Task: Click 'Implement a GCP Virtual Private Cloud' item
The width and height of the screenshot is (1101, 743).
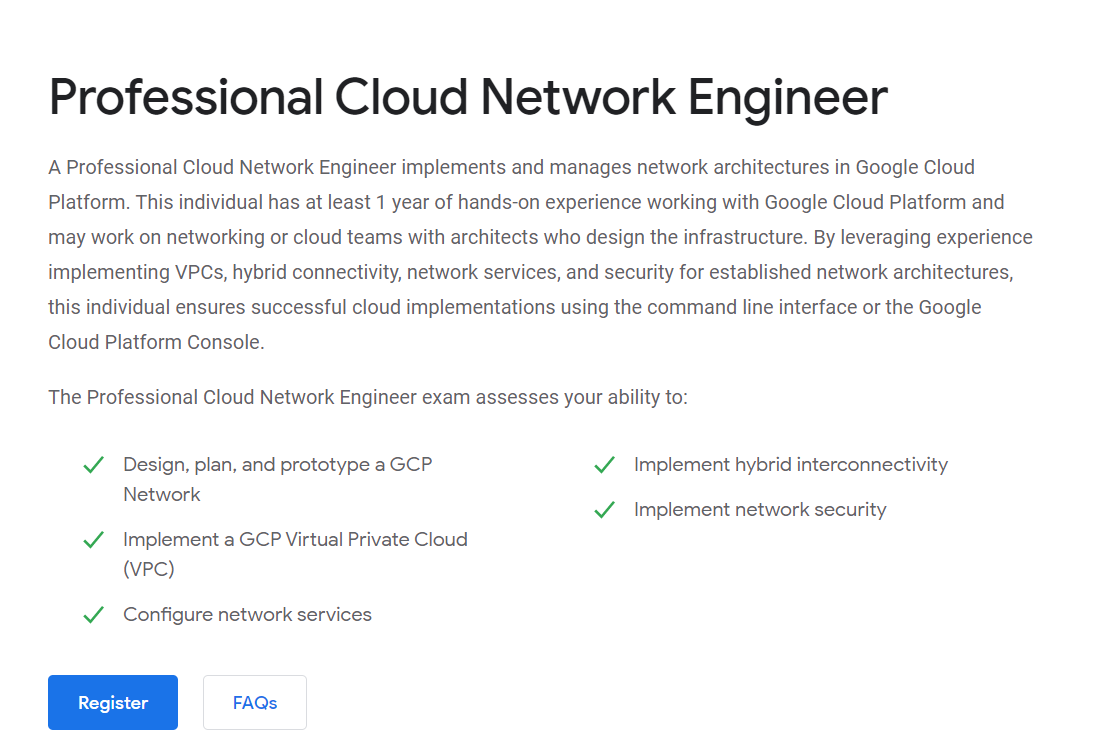Action: 295,539
